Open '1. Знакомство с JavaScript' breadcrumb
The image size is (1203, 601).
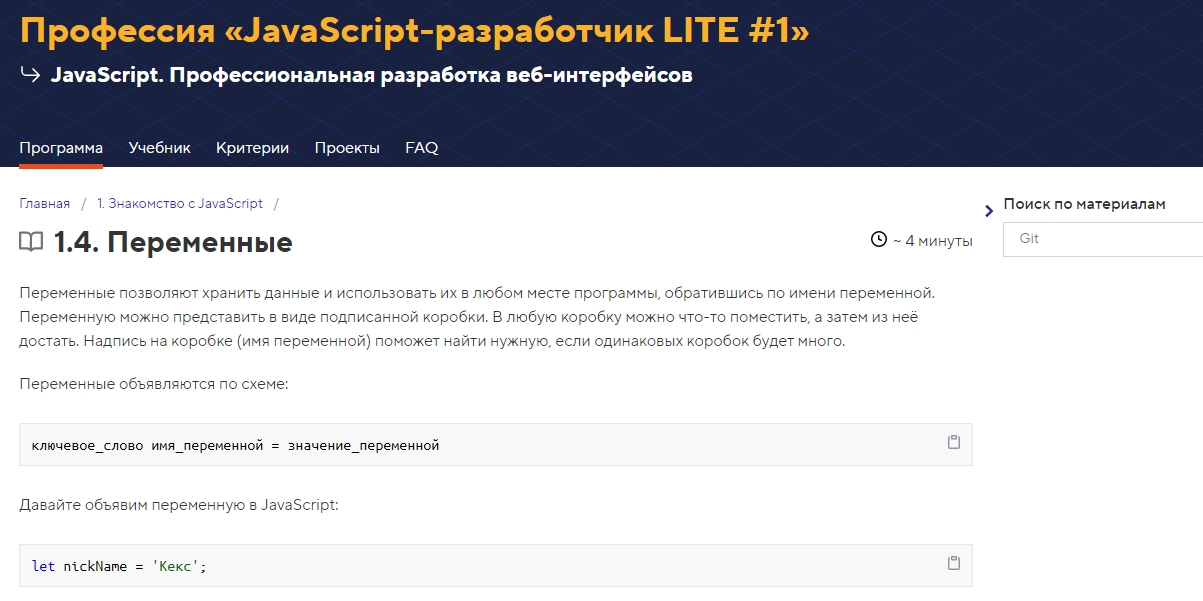pos(180,204)
